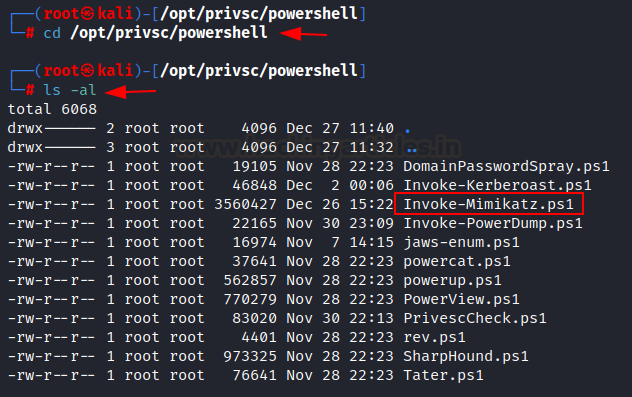Click the Kali skull icon in first prompt
Image resolution: width=632 pixels, height=397 pixels.
(x=87, y=14)
